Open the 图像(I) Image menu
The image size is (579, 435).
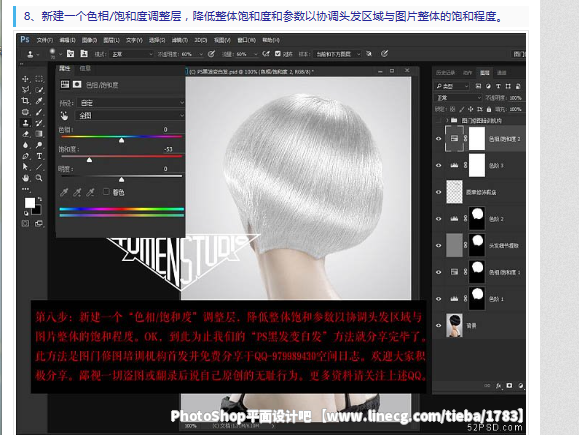point(89,40)
